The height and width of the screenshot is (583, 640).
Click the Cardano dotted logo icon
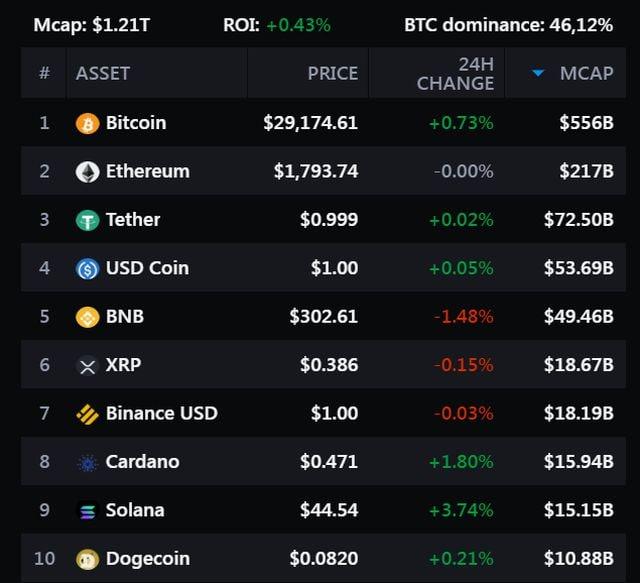pos(87,463)
